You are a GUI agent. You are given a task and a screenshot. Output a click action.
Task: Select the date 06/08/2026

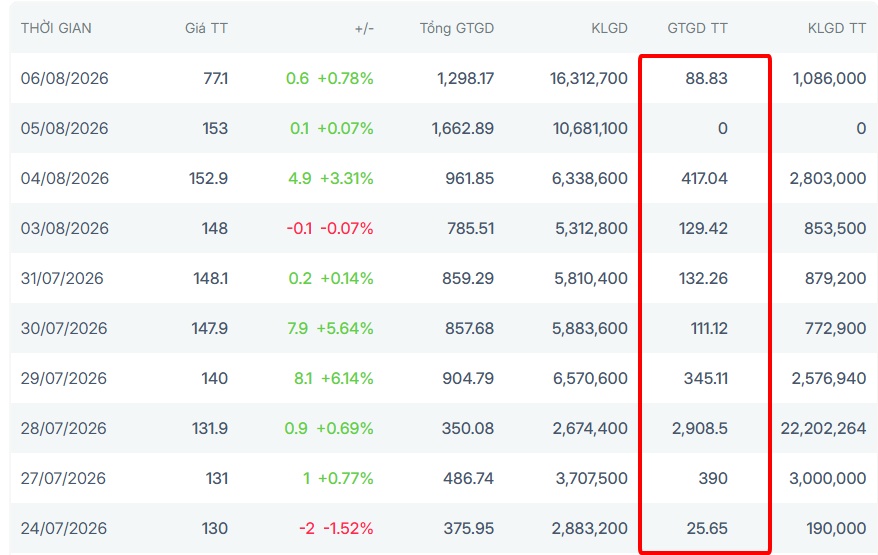(64, 78)
